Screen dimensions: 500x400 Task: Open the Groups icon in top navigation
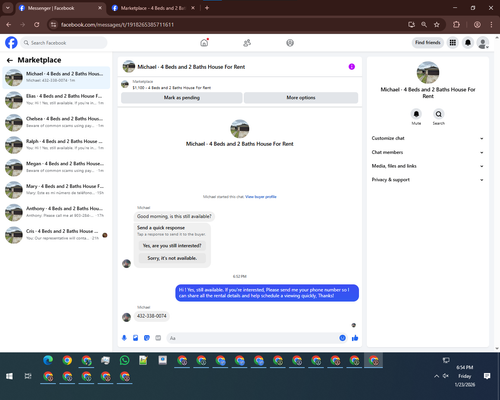[x=290, y=43]
